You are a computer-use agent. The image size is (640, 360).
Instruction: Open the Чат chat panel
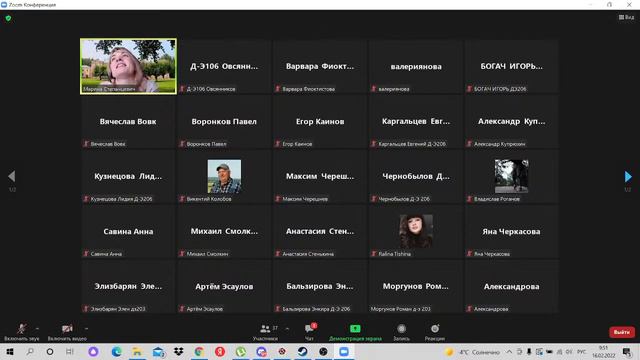pos(310,332)
